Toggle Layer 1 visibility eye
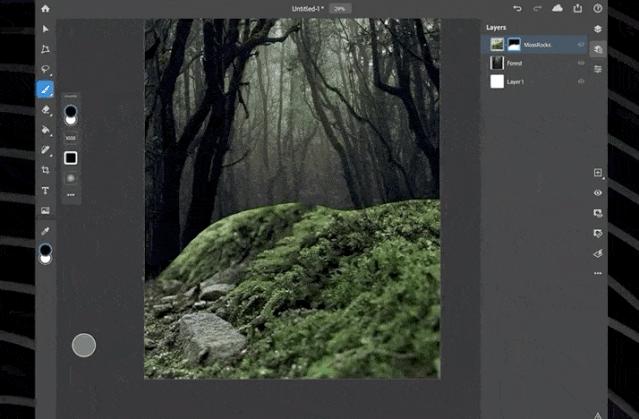639x419 pixels. (x=581, y=82)
